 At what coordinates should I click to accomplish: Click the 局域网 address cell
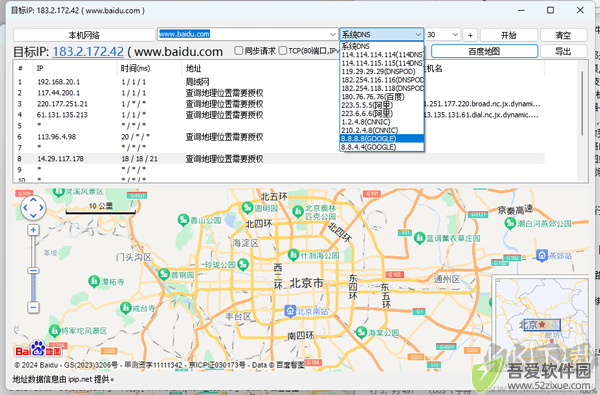click(197, 82)
